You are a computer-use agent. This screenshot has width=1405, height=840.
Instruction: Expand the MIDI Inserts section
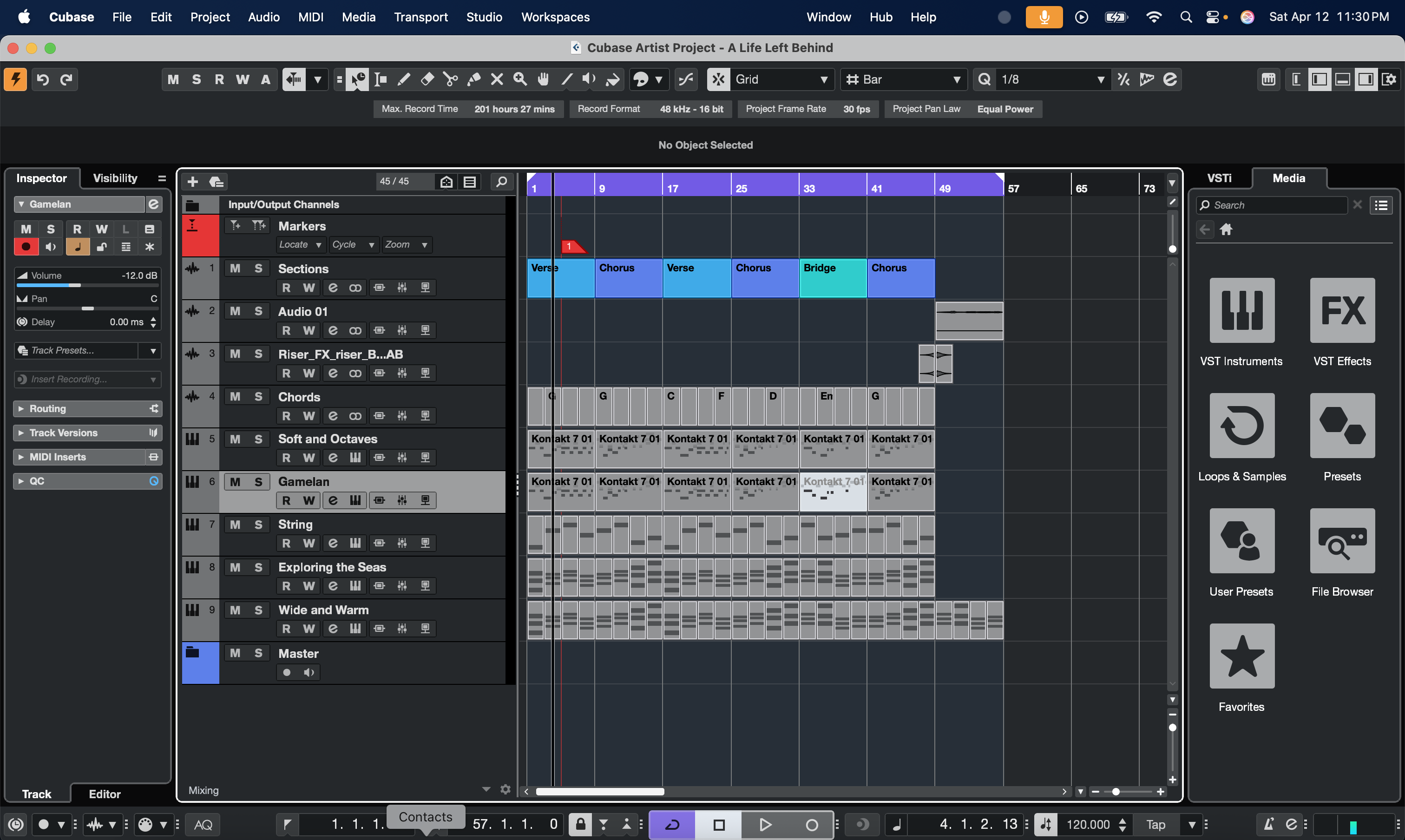pyautogui.click(x=87, y=457)
